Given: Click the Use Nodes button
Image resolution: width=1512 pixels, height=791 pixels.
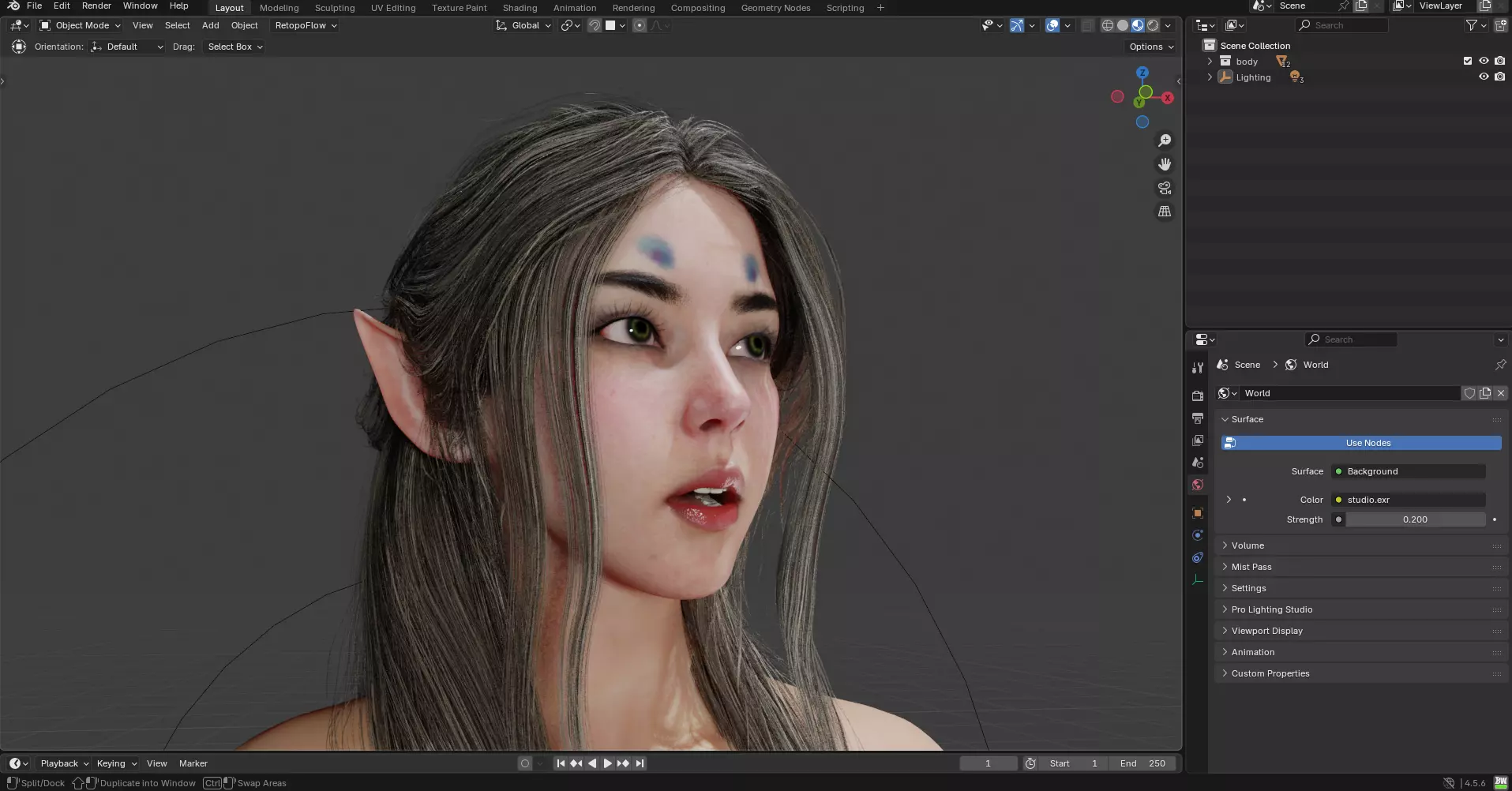Looking at the screenshot, I should pos(1361,443).
